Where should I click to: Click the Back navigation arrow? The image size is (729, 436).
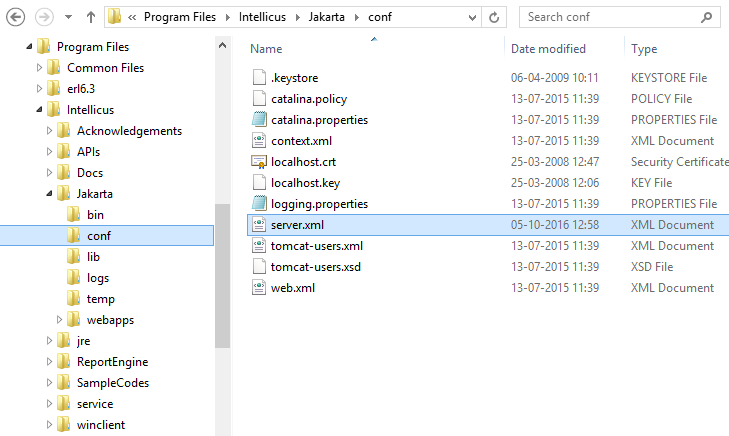pyautogui.click(x=15, y=18)
